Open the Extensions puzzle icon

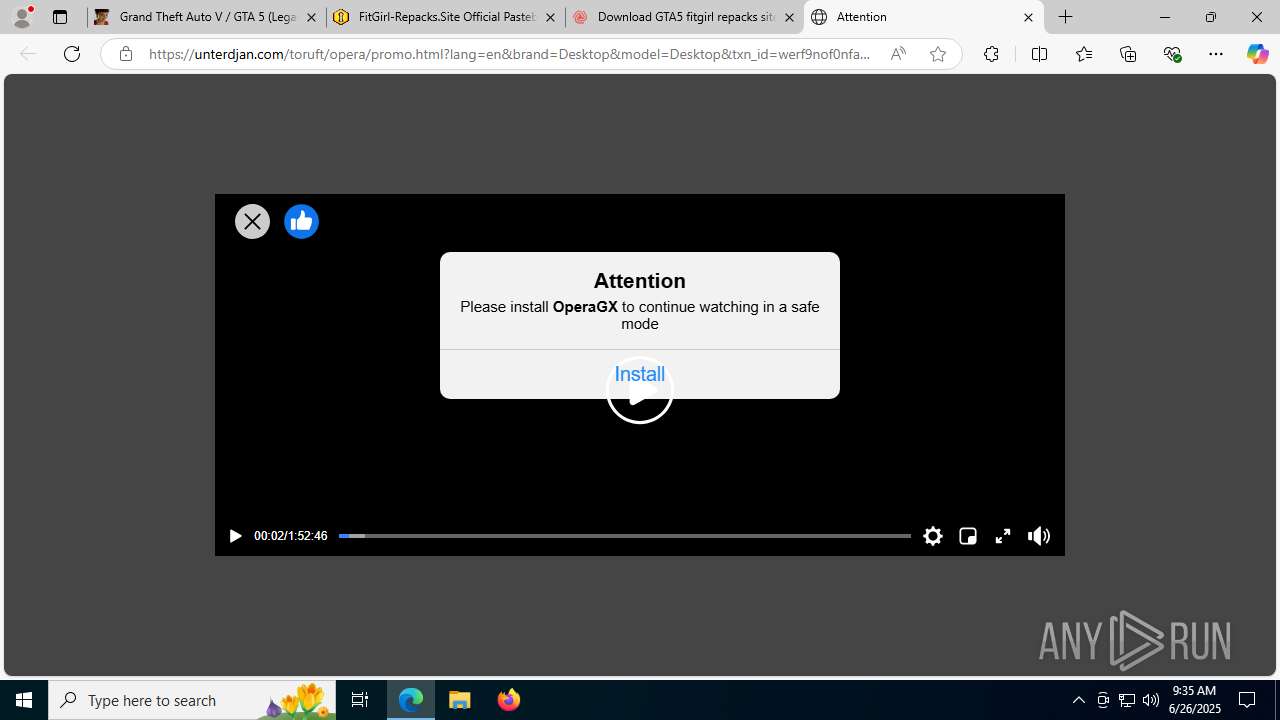coord(991,54)
